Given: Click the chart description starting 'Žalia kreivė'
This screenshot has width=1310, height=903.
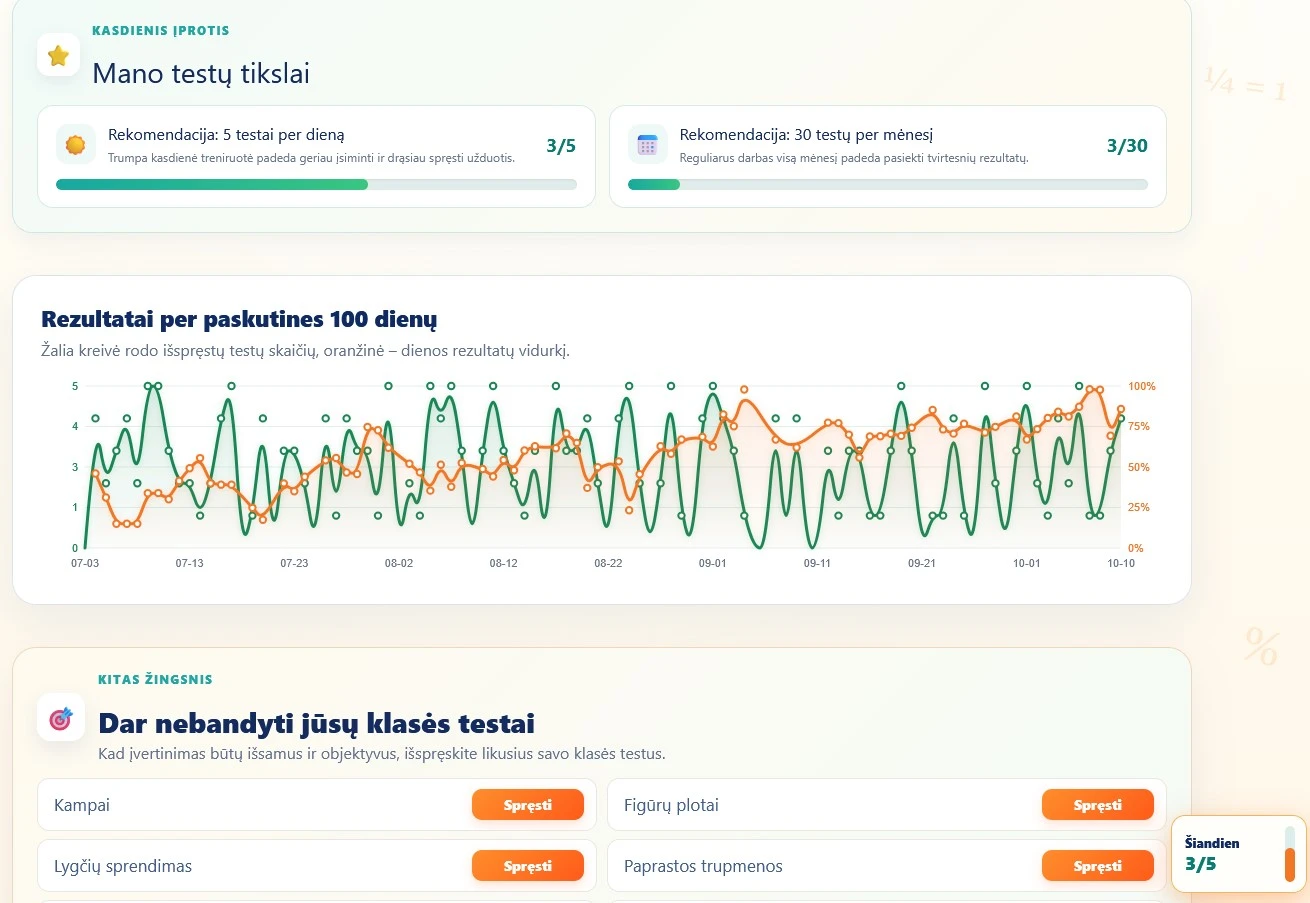Looking at the screenshot, I should tap(305, 351).
